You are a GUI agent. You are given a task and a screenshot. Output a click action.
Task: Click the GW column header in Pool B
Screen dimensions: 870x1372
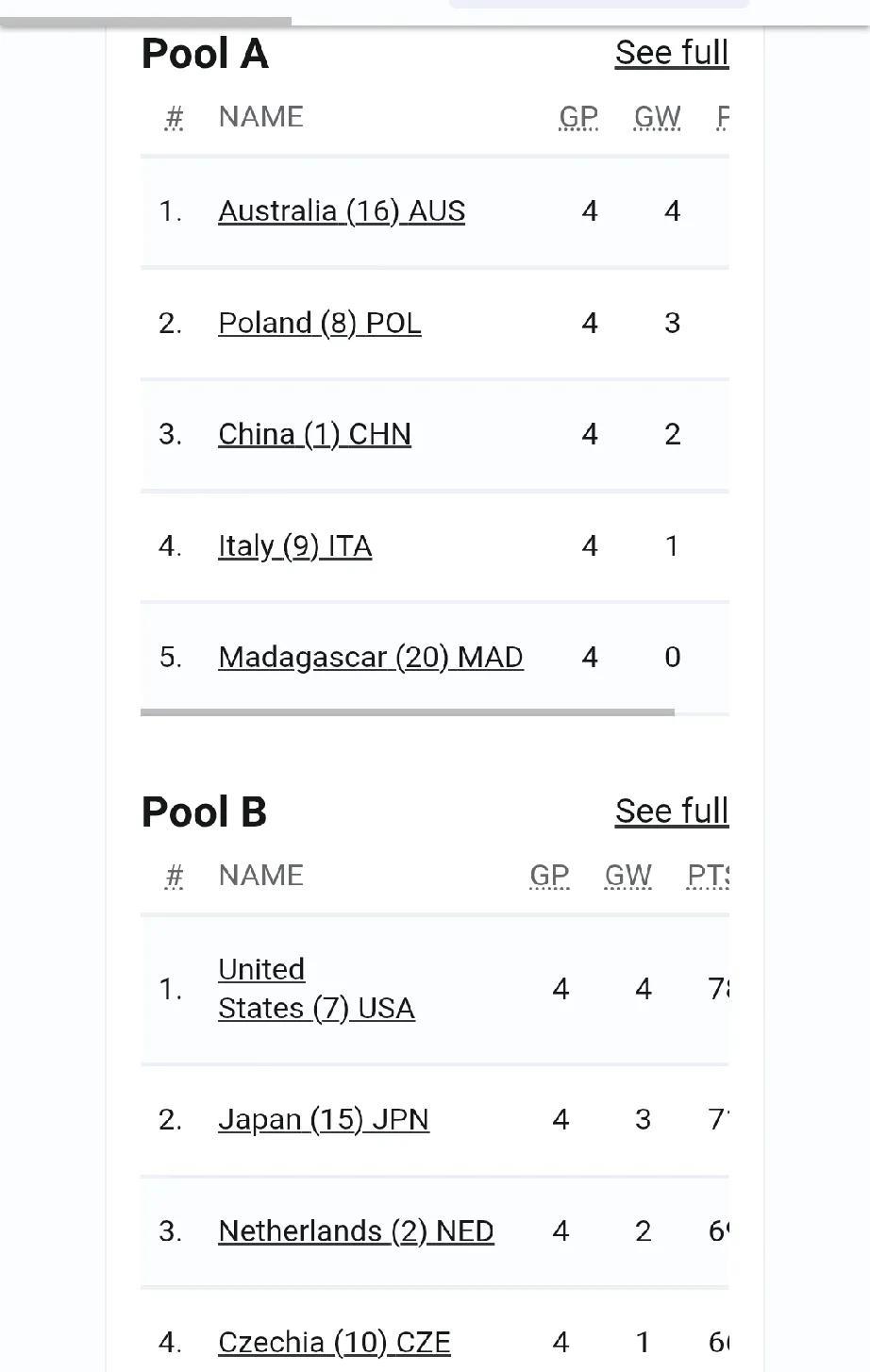[x=628, y=876]
